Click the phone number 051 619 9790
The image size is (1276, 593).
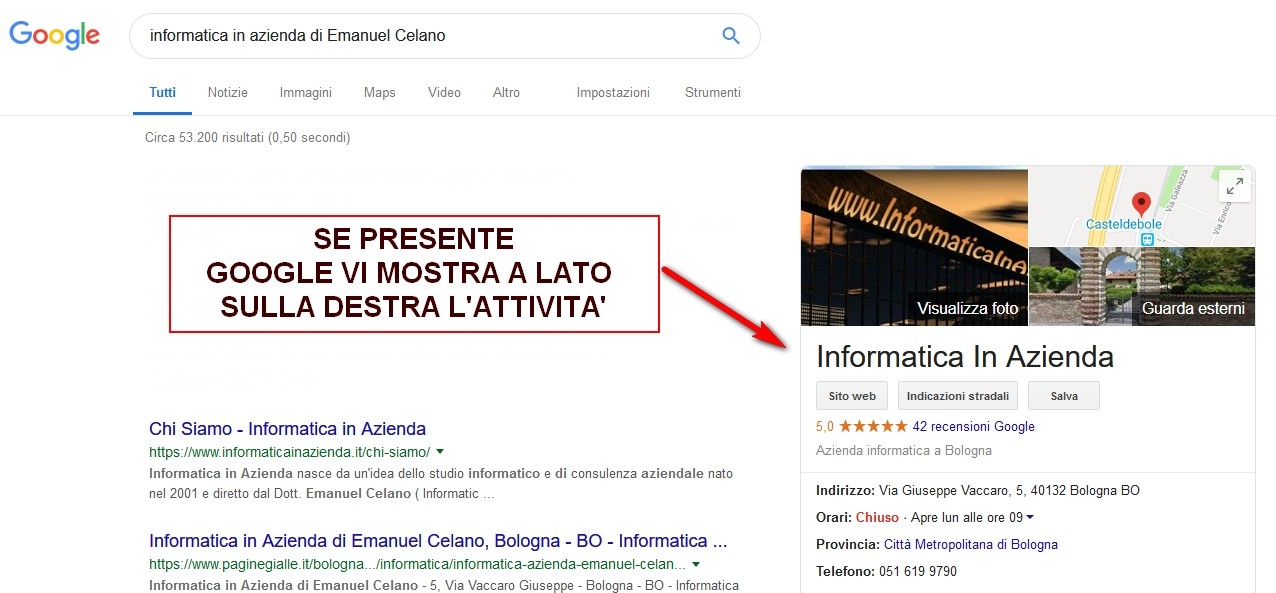(x=918, y=572)
